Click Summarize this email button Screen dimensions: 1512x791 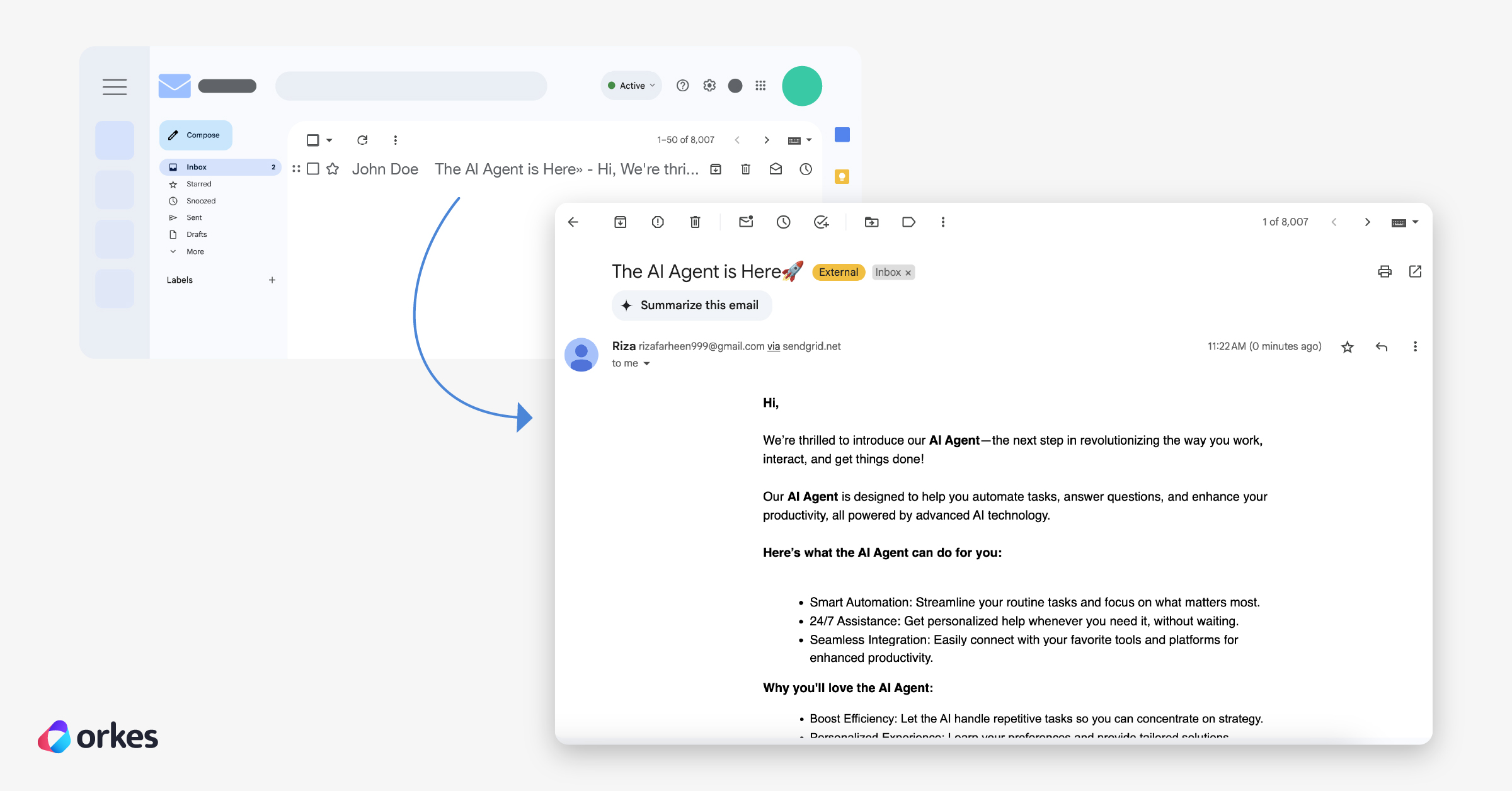pos(692,305)
